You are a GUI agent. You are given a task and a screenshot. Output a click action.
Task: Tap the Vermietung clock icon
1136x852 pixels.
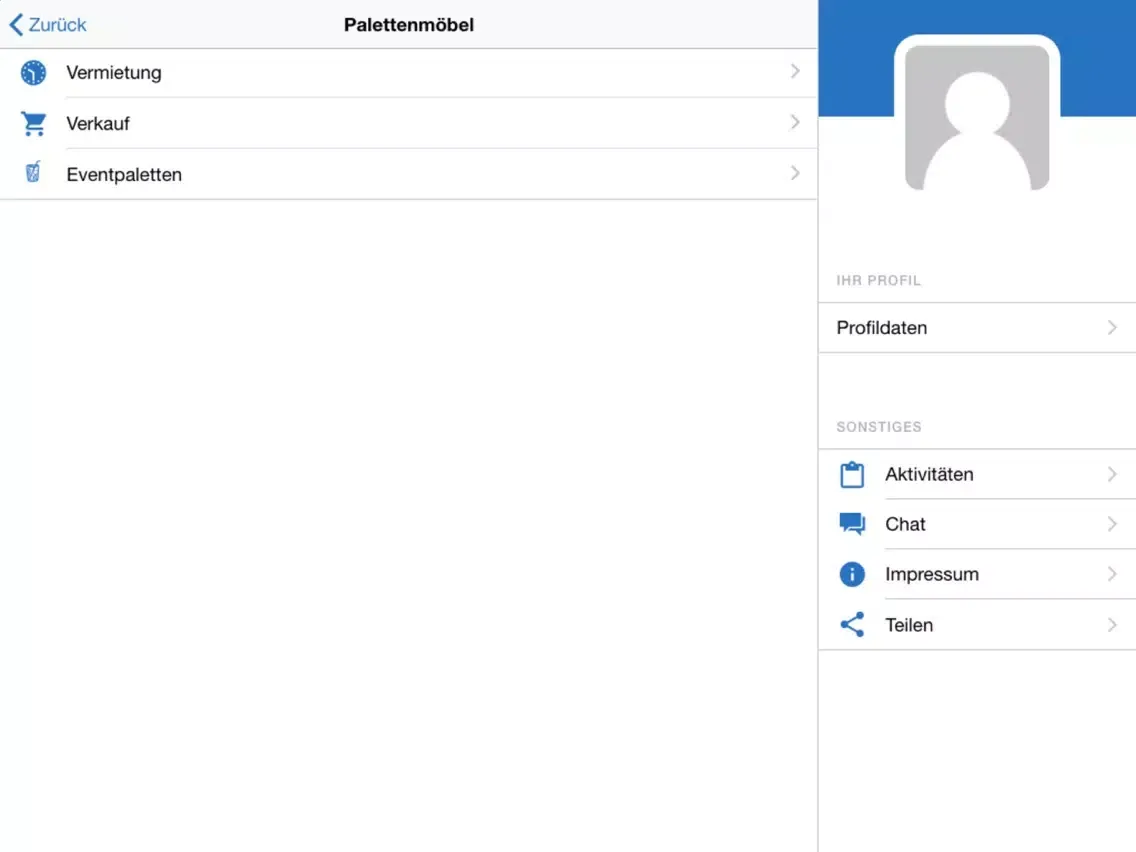click(33, 72)
